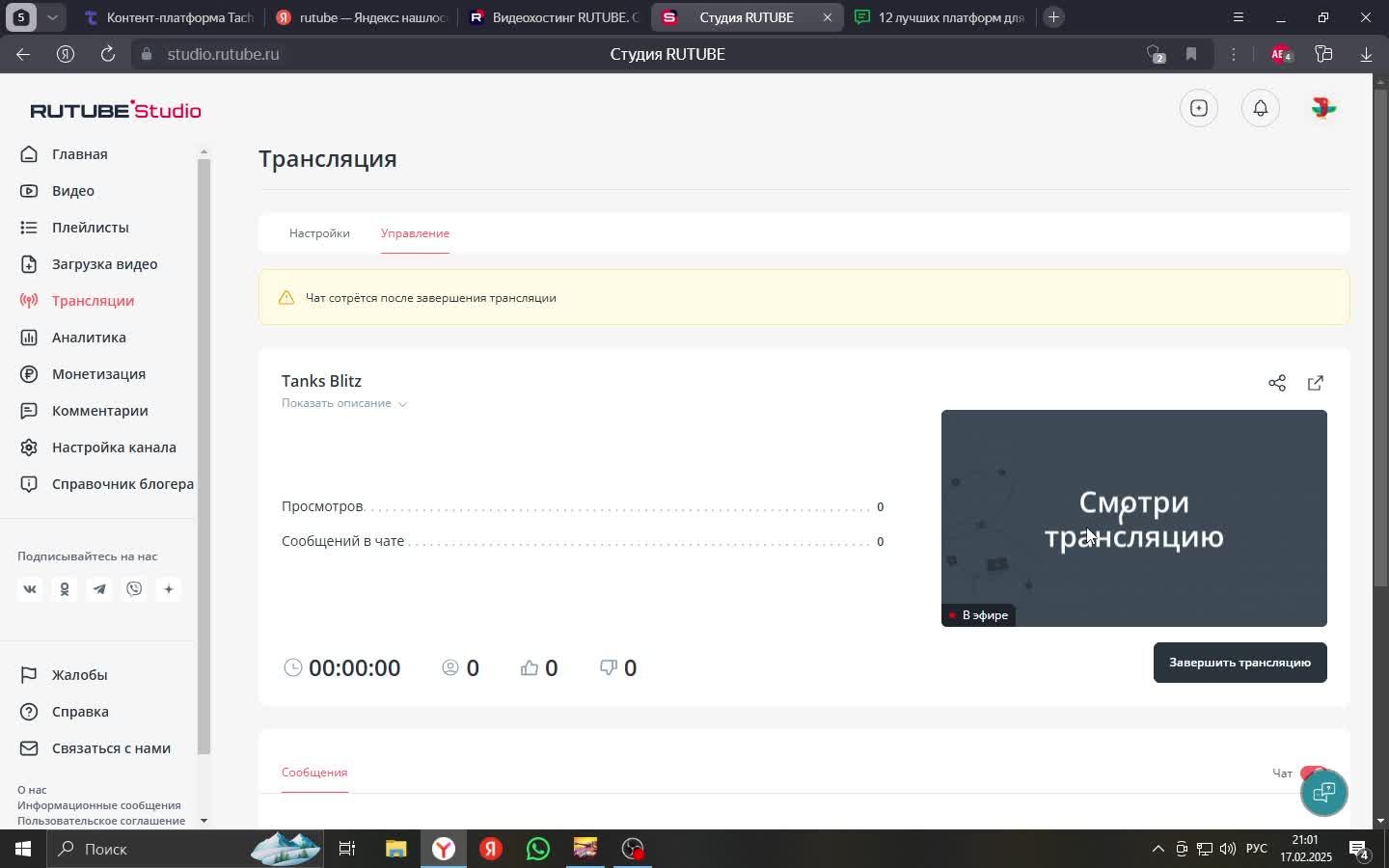Click the warning triangle icon in the yellow banner
Viewport: 1389px width, 868px height.
click(x=286, y=298)
